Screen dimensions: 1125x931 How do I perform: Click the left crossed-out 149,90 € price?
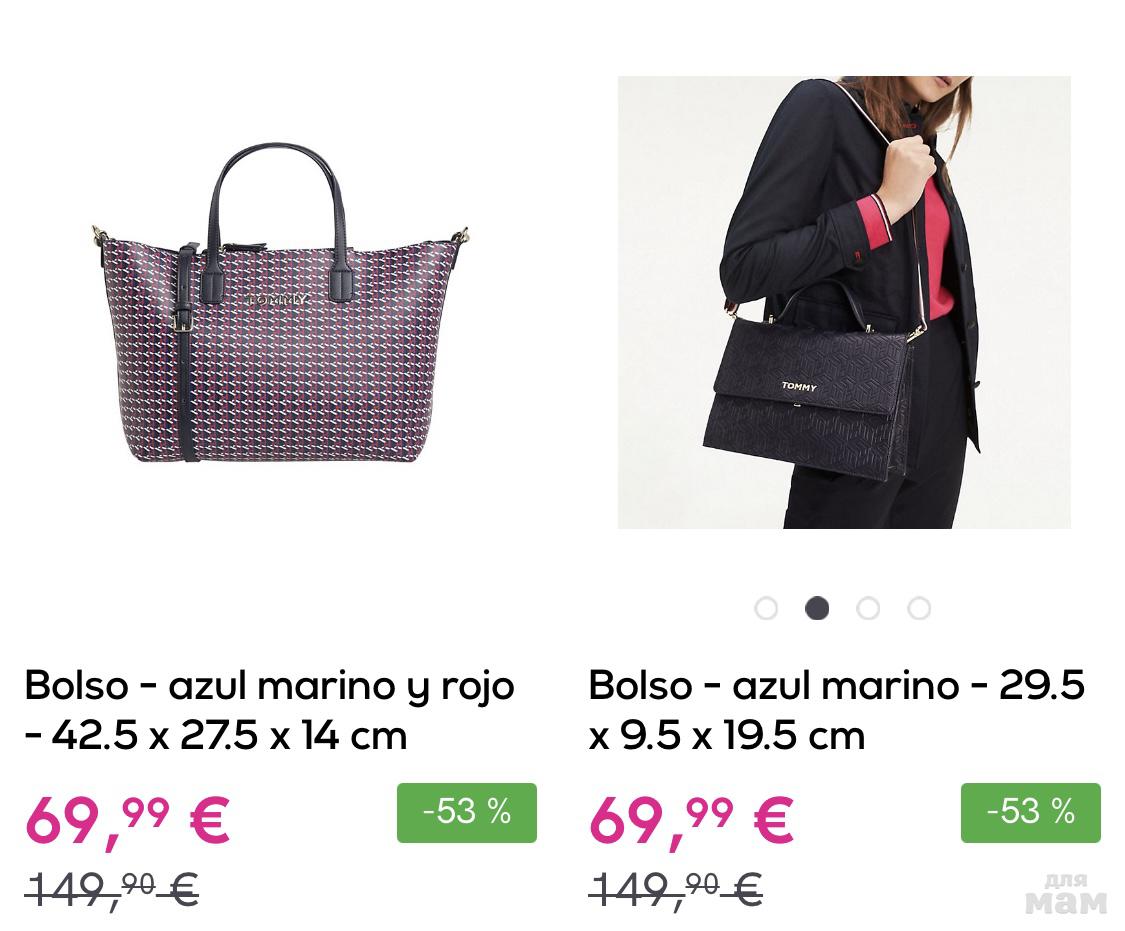[112, 891]
